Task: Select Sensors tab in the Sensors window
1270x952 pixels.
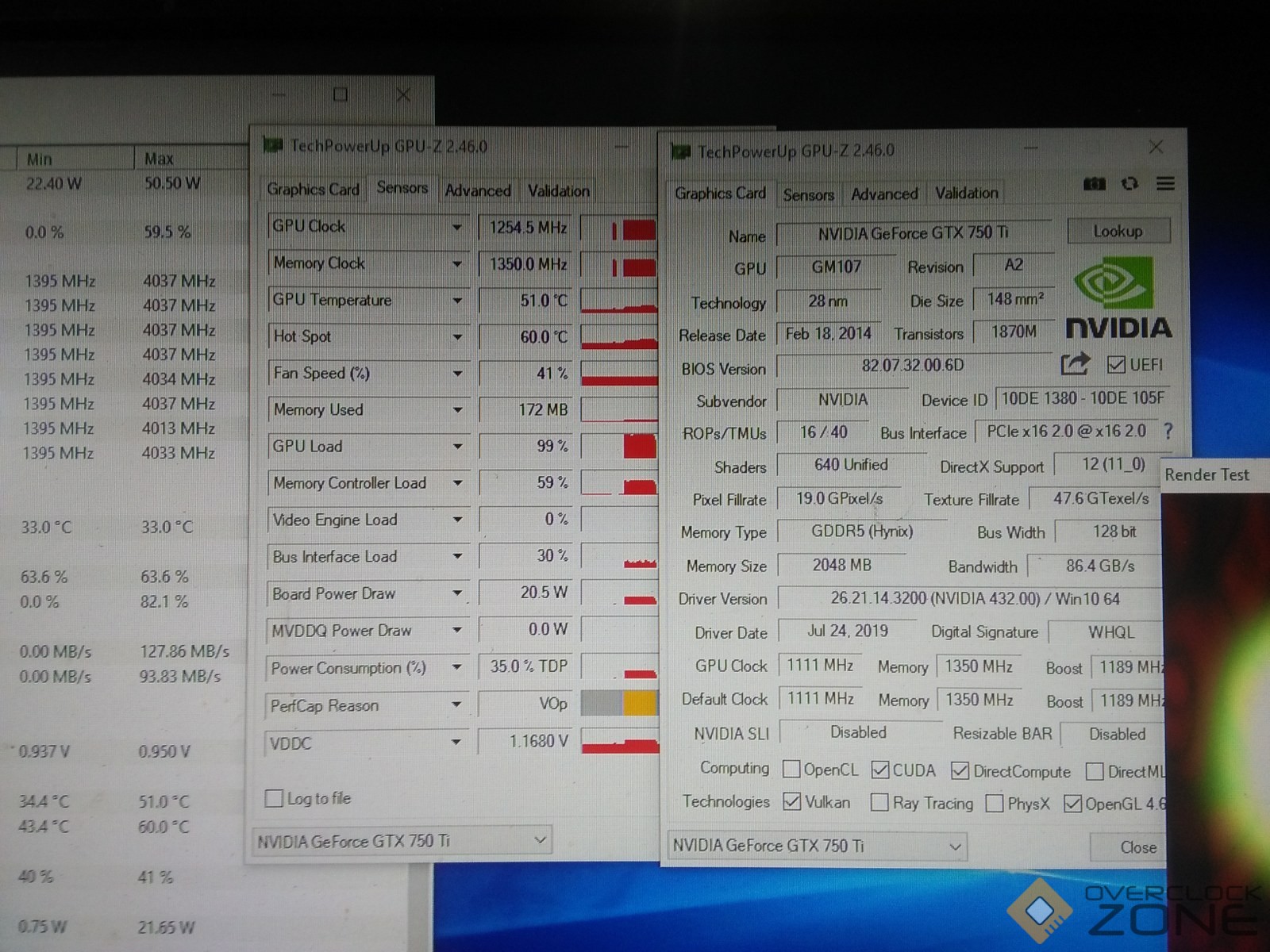Action: coord(402,188)
